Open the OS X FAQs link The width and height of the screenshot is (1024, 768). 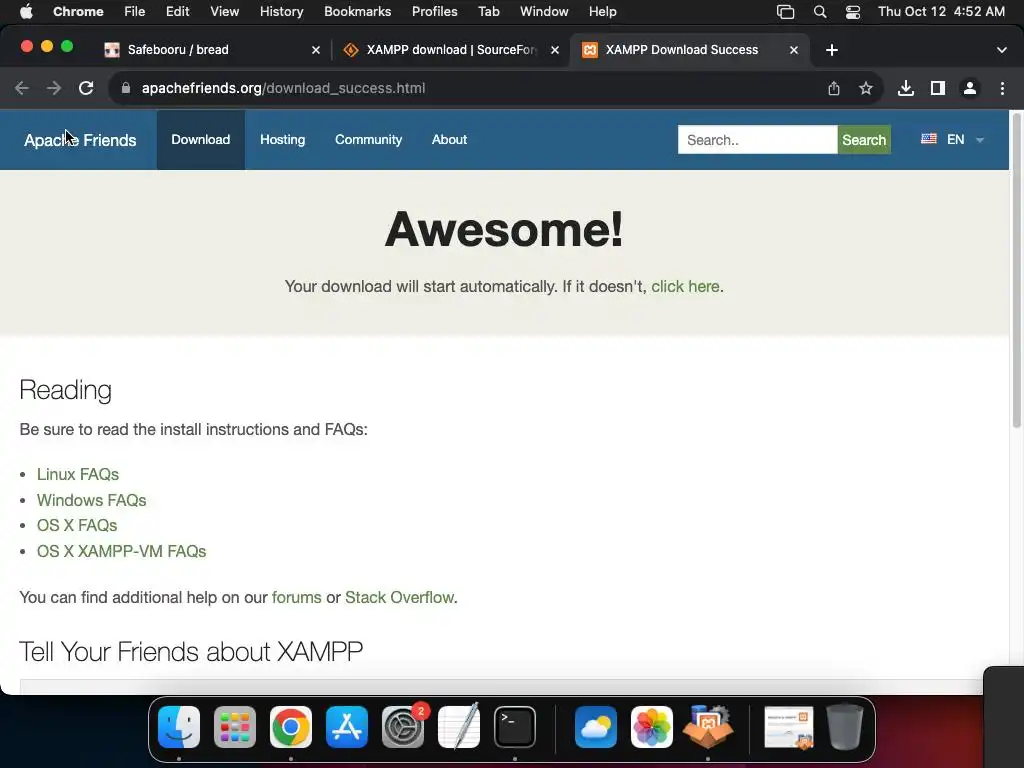pyautogui.click(x=77, y=526)
